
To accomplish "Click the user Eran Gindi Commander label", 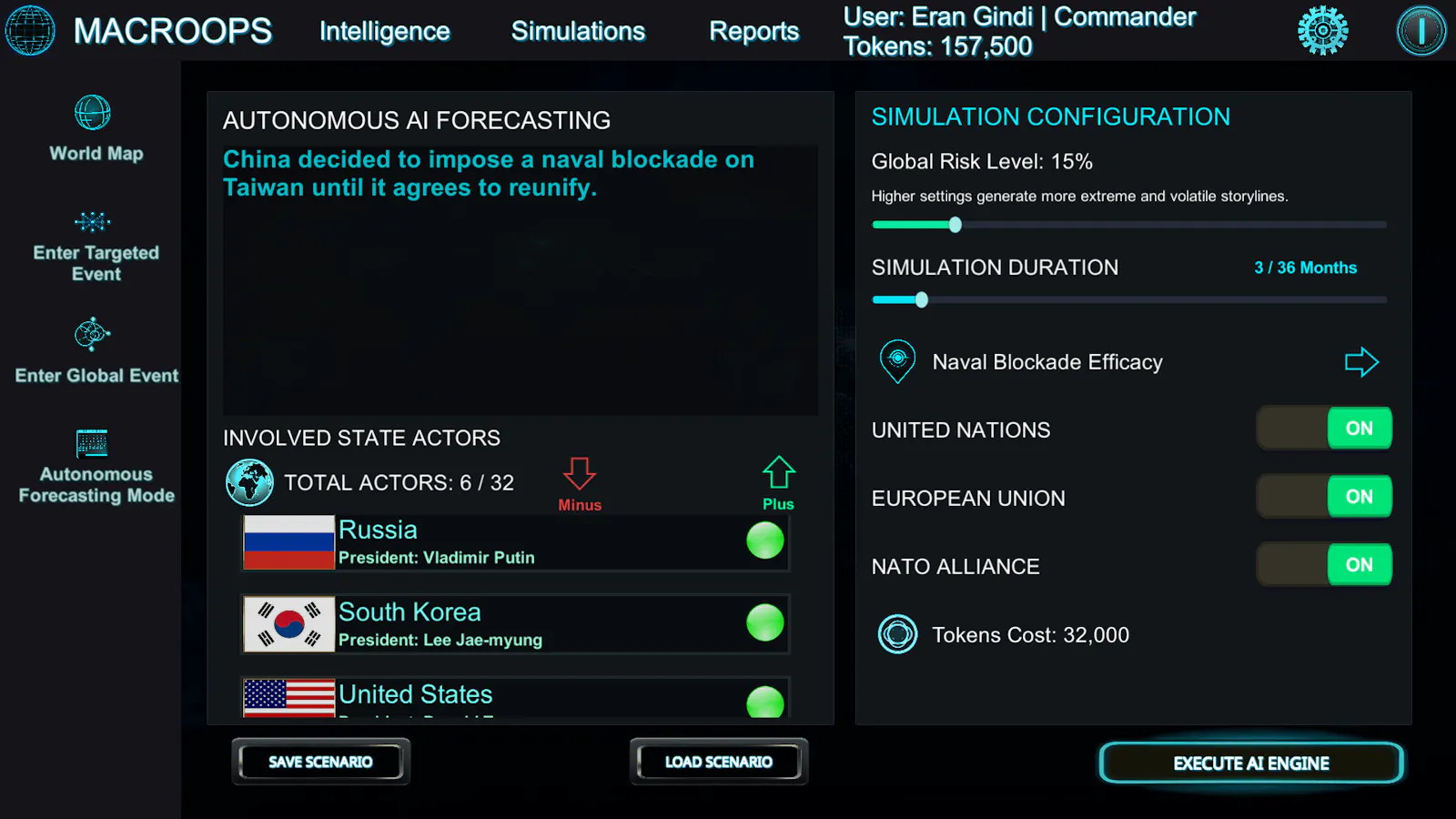I will click(1019, 16).
